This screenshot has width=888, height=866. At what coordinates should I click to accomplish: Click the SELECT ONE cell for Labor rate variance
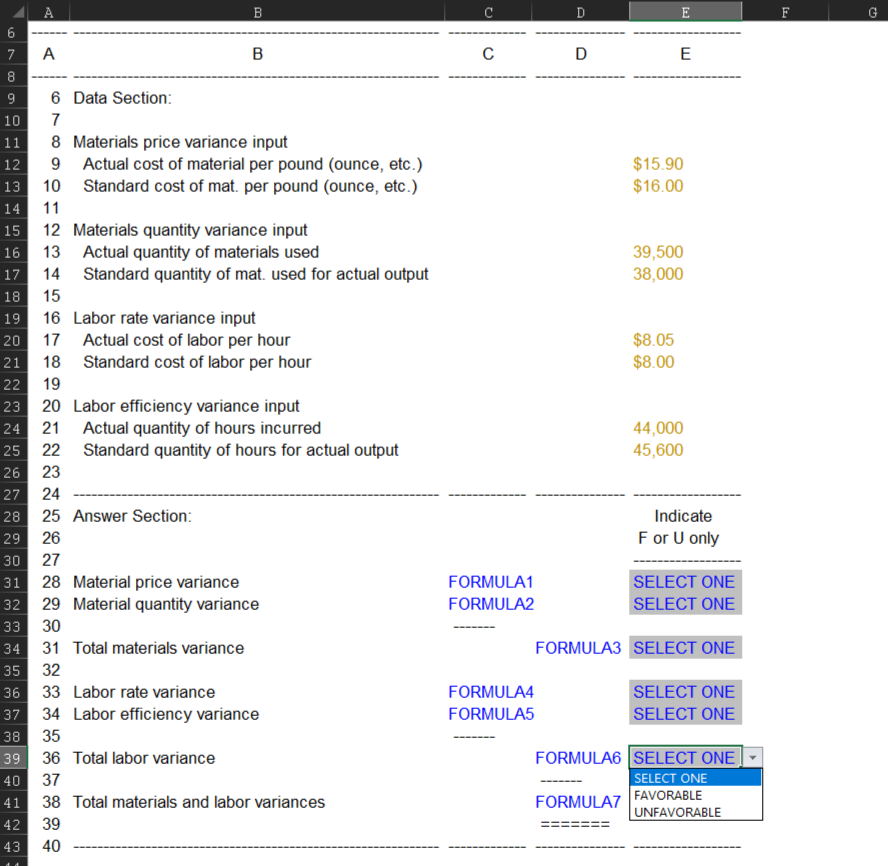pyautogui.click(x=684, y=692)
